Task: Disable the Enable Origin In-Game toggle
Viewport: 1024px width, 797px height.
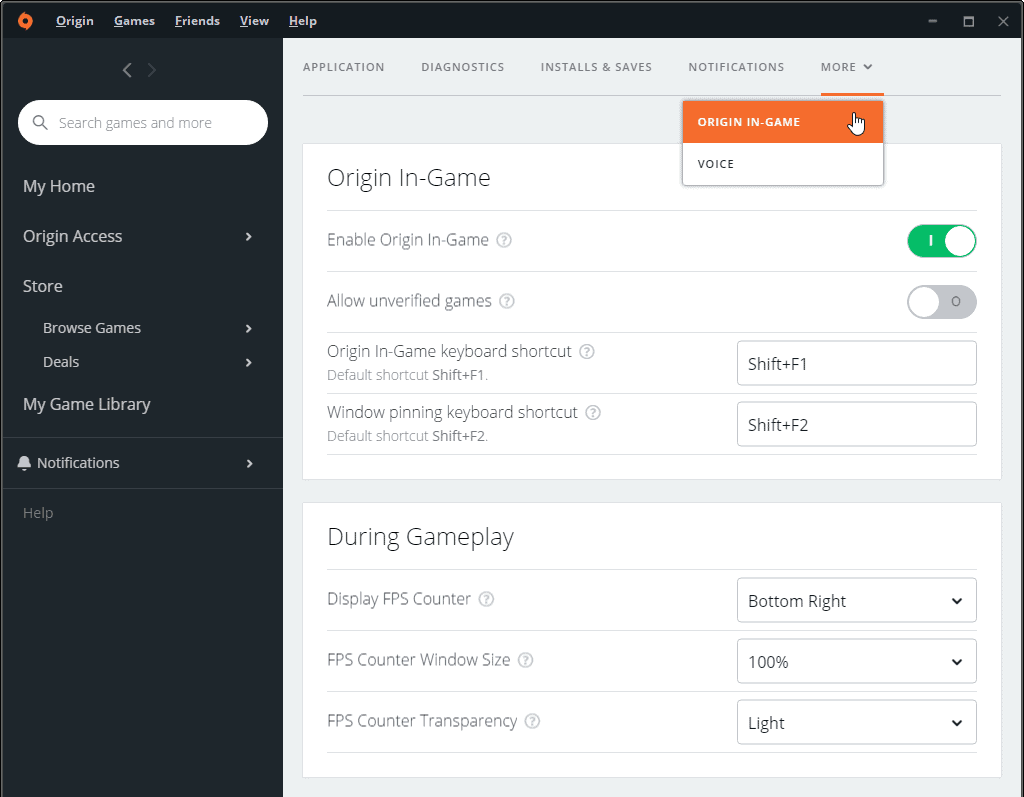Action: coord(941,241)
